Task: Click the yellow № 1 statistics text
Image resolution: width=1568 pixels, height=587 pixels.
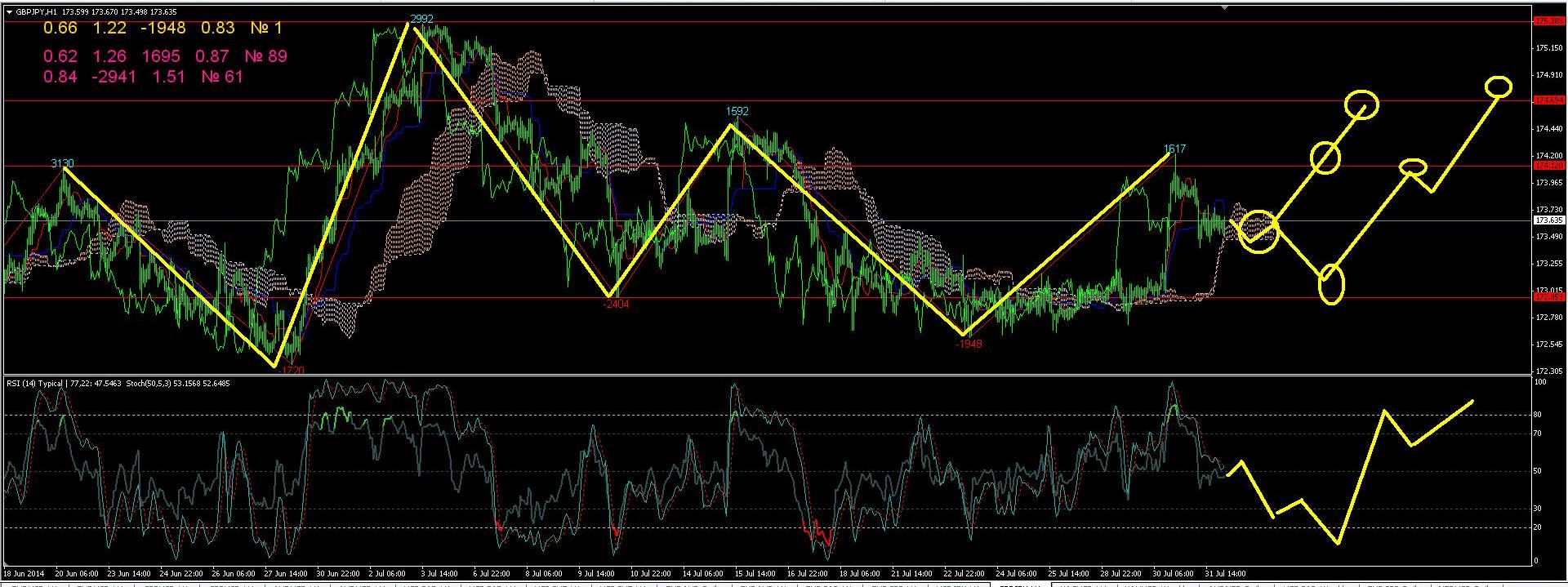Action: tap(265, 29)
